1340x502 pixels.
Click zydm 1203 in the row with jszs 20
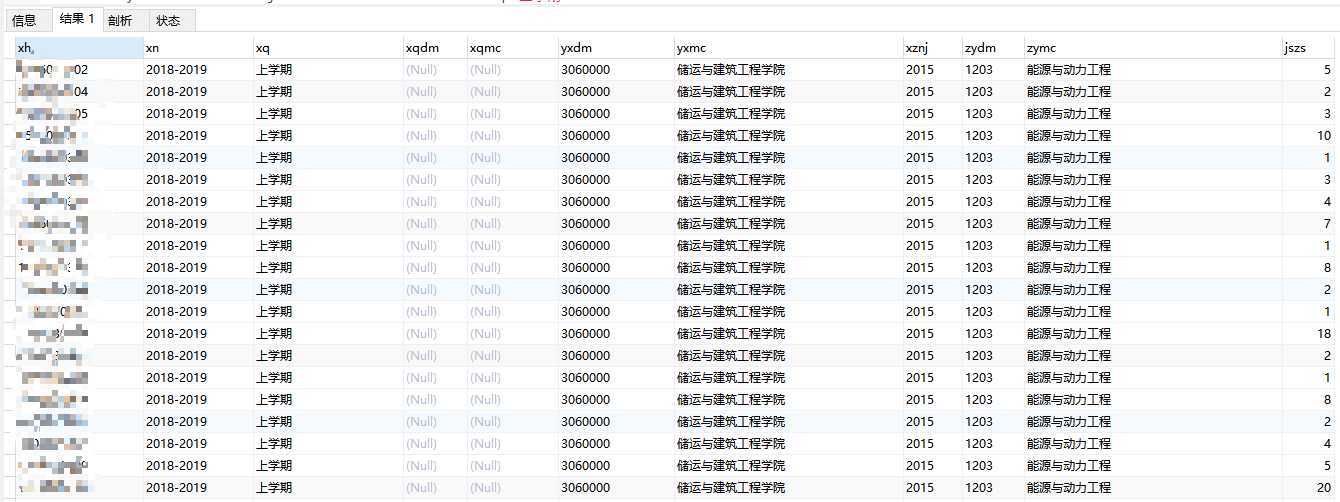(979, 488)
